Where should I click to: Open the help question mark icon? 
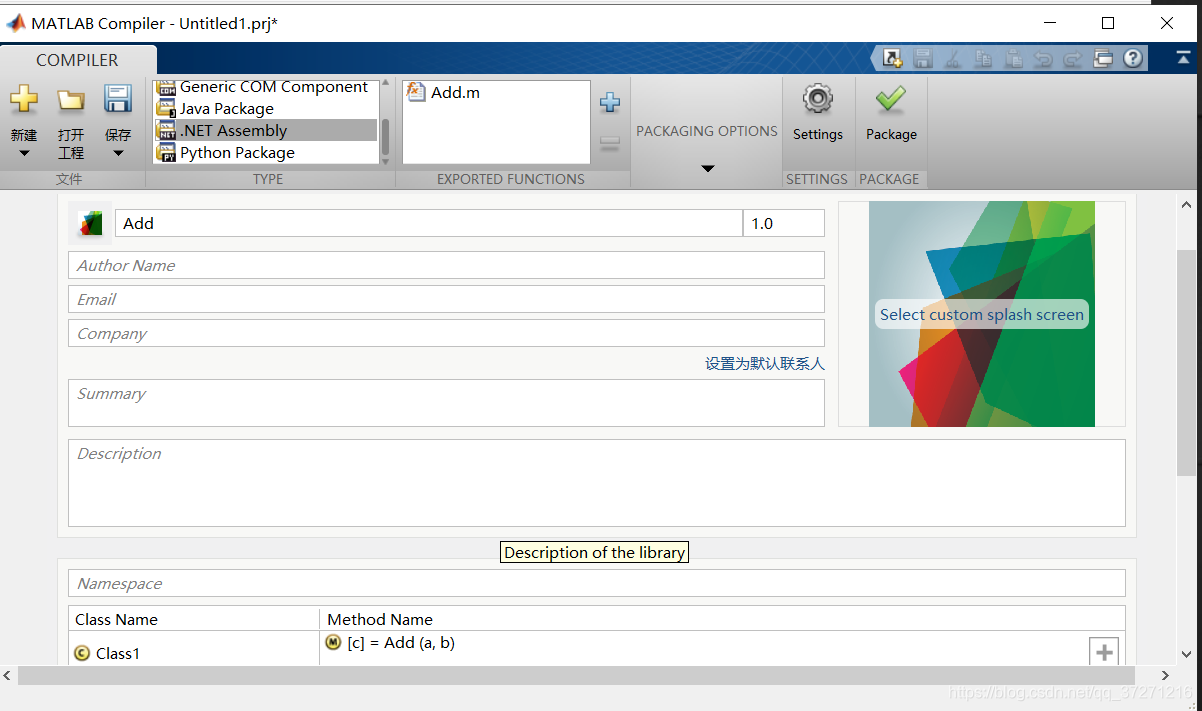point(1133,59)
